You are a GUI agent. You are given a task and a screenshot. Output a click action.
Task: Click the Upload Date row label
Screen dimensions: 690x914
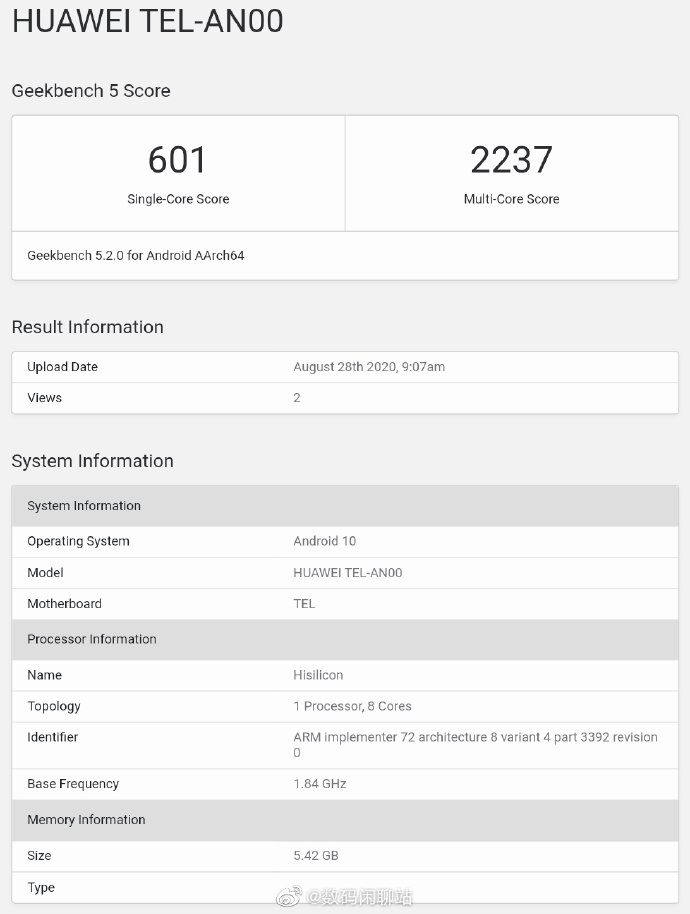pos(62,367)
